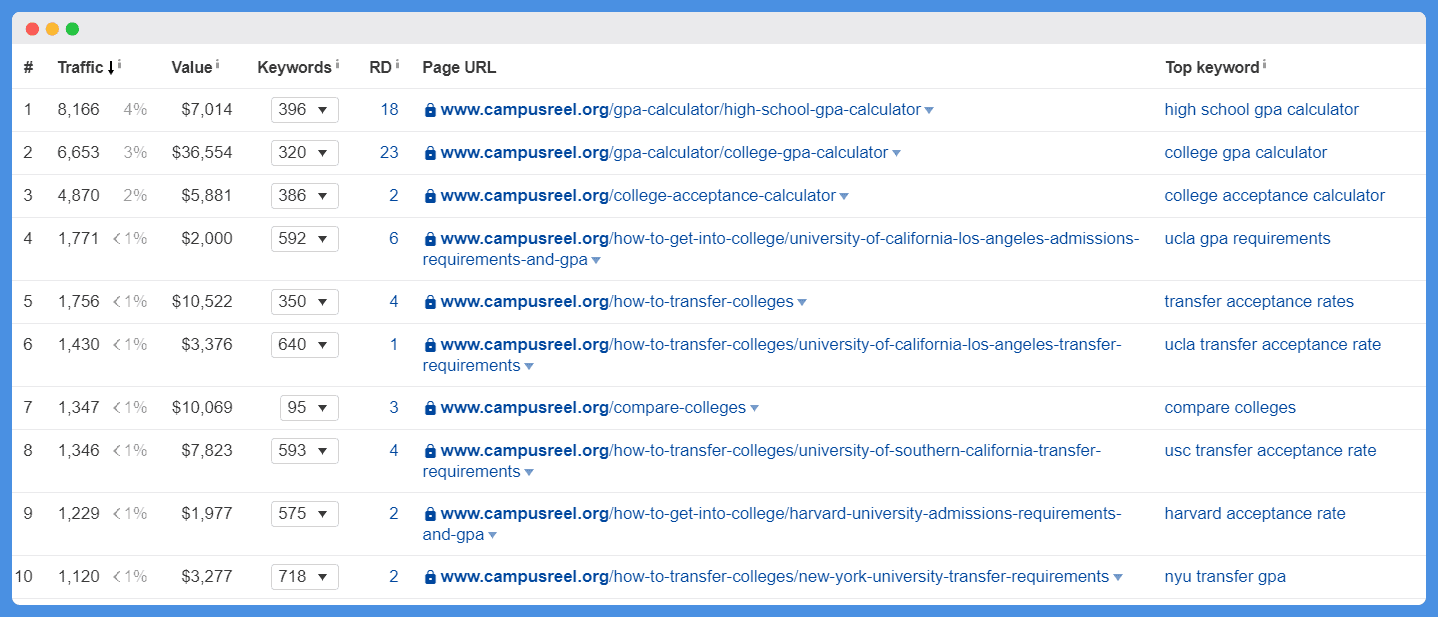Open the 592 keywords dropdown
1438x617 pixels.
305,239
